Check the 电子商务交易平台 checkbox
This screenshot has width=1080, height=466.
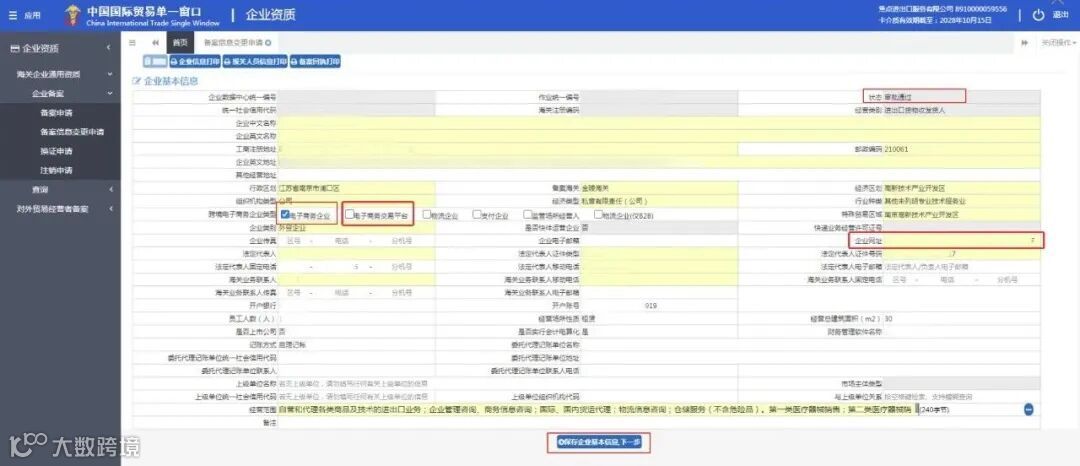[350, 214]
